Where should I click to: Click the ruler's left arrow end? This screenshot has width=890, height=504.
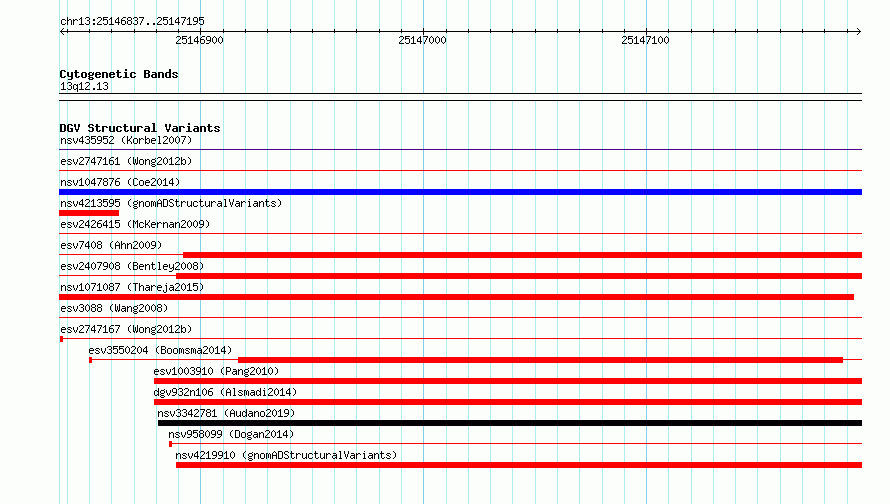tap(62, 31)
